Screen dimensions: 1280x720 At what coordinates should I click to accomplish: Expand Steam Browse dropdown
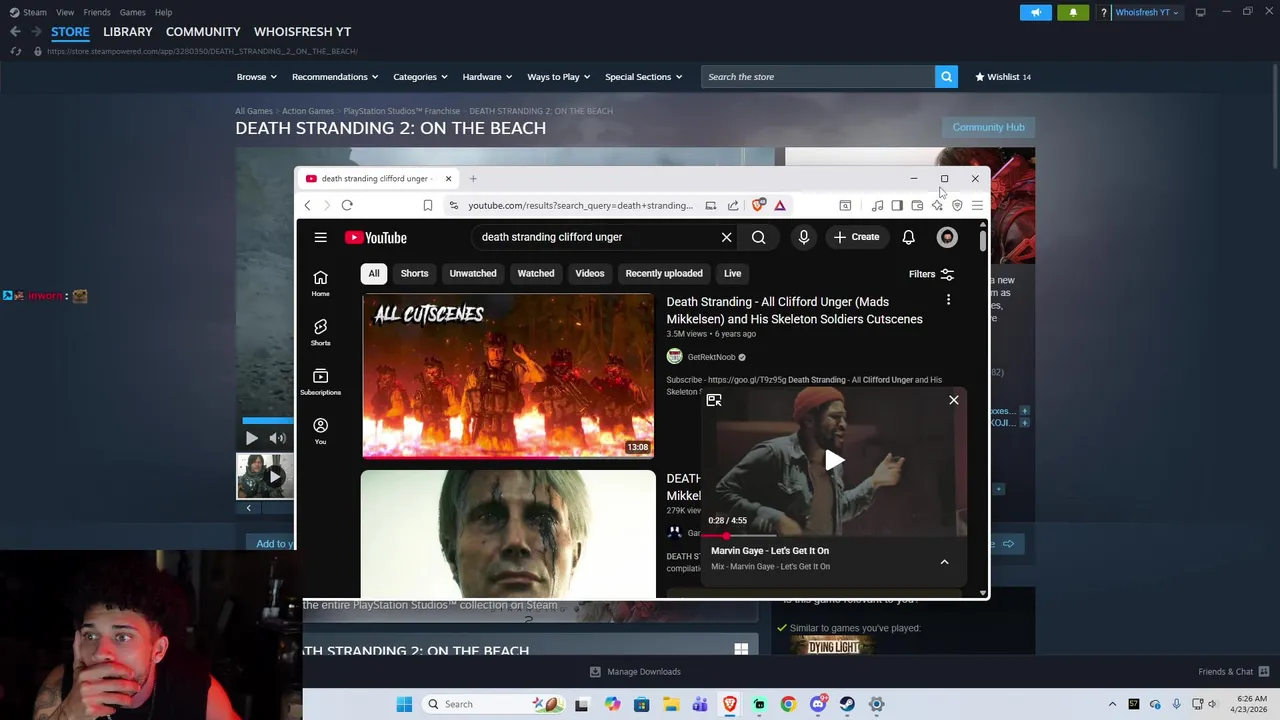[x=257, y=77]
